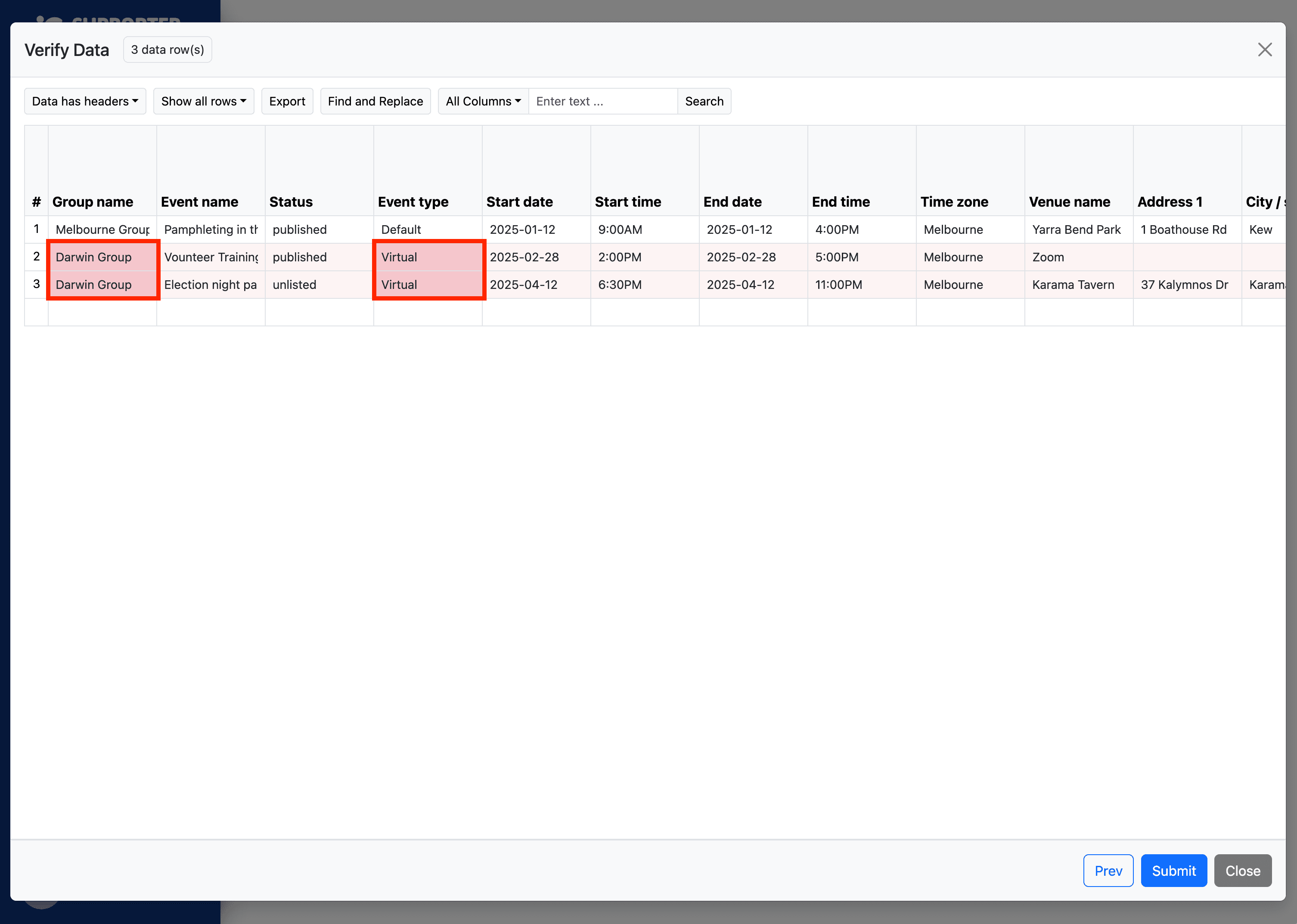Click the Start date column header
Image resolution: width=1297 pixels, height=924 pixels.
pyautogui.click(x=519, y=202)
